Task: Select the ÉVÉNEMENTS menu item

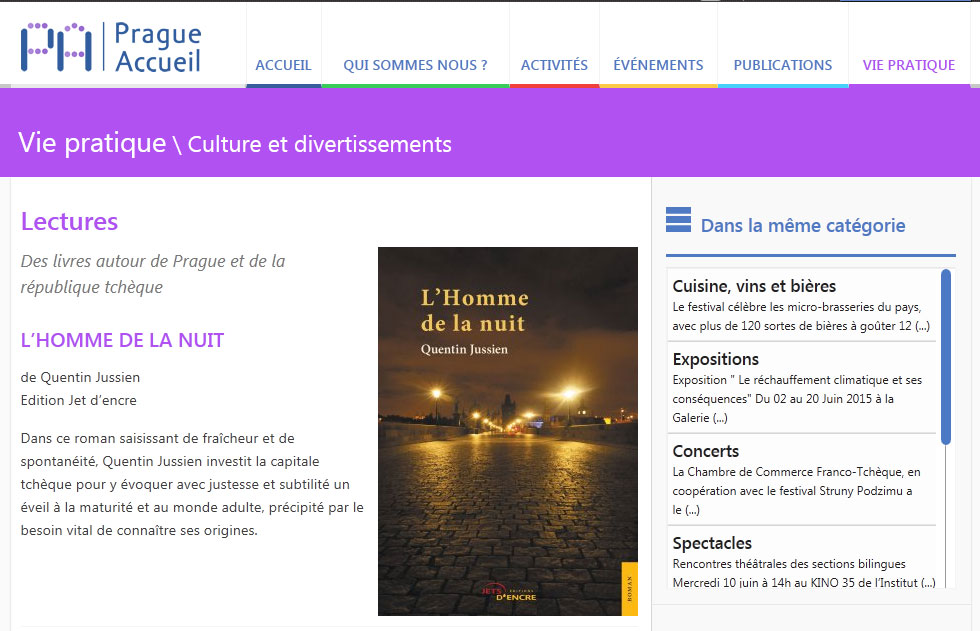Action: pos(658,65)
